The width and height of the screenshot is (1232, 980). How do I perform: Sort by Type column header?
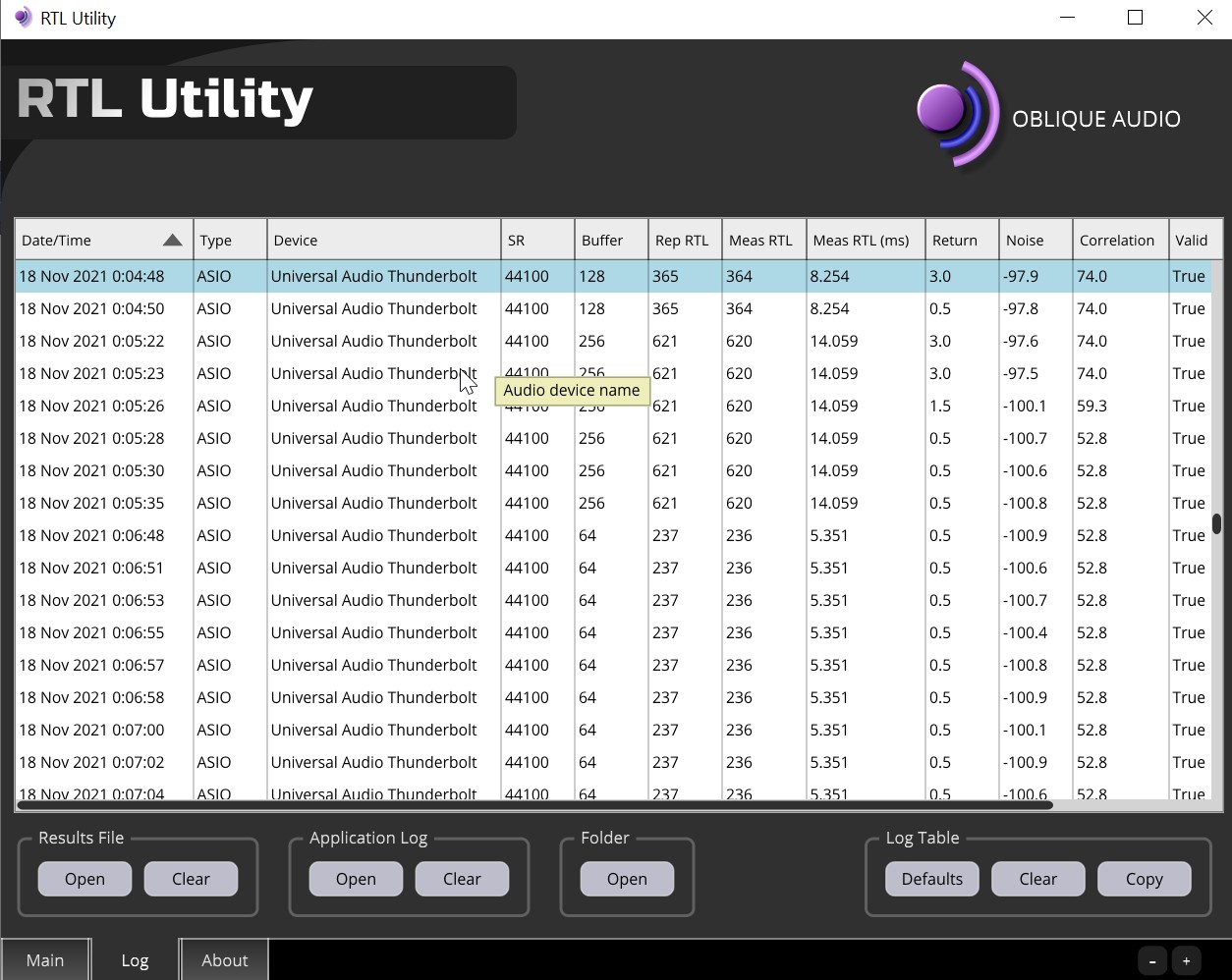click(230, 240)
